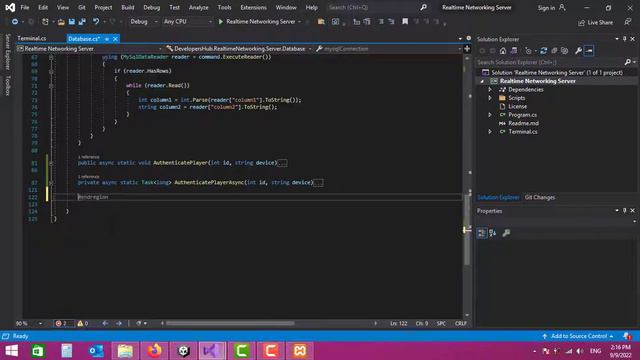This screenshot has width=640, height=360.
Task: Click the bookmark toolbar icon
Action: [405, 22]
